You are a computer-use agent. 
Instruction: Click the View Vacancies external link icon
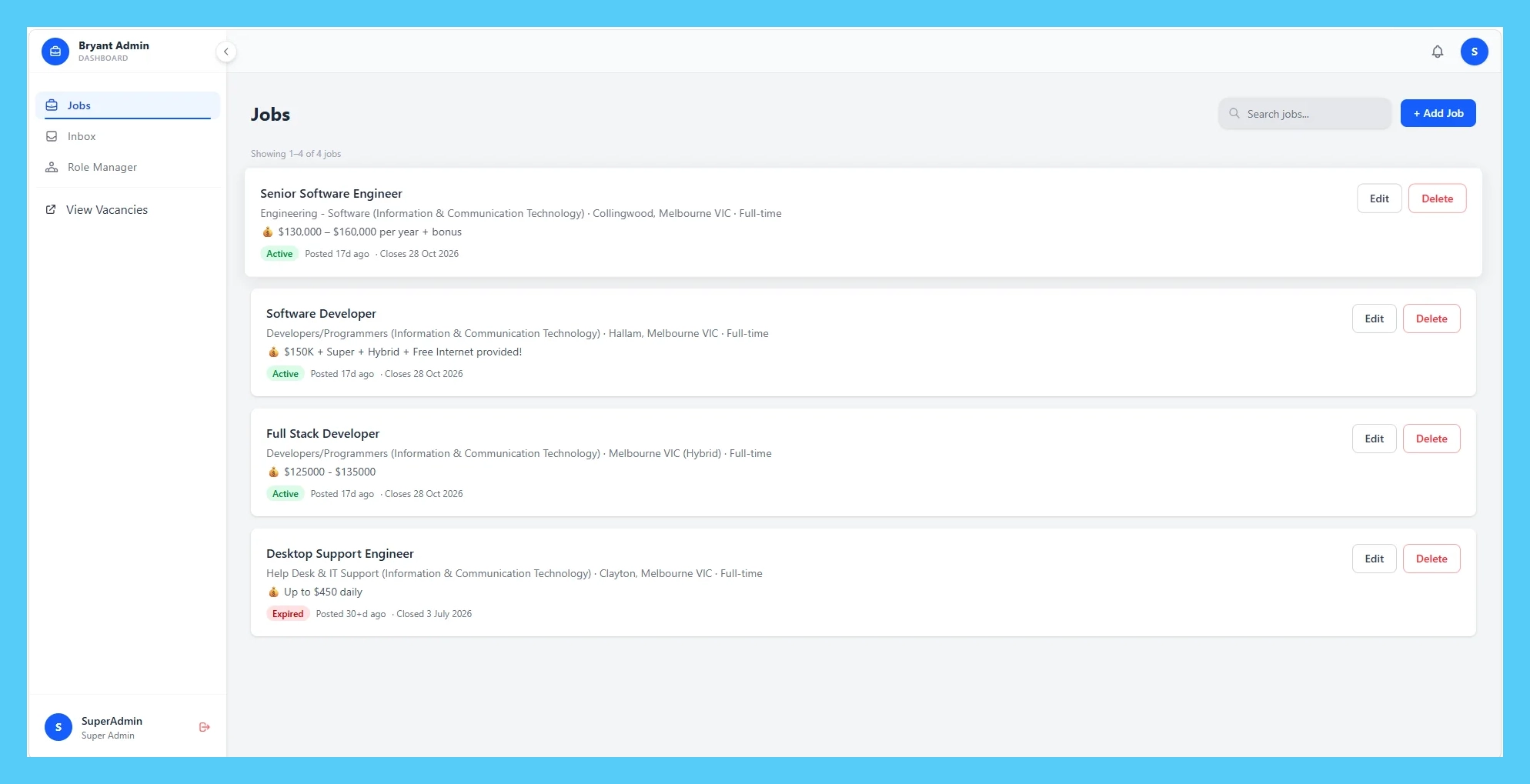pos(51,209)
